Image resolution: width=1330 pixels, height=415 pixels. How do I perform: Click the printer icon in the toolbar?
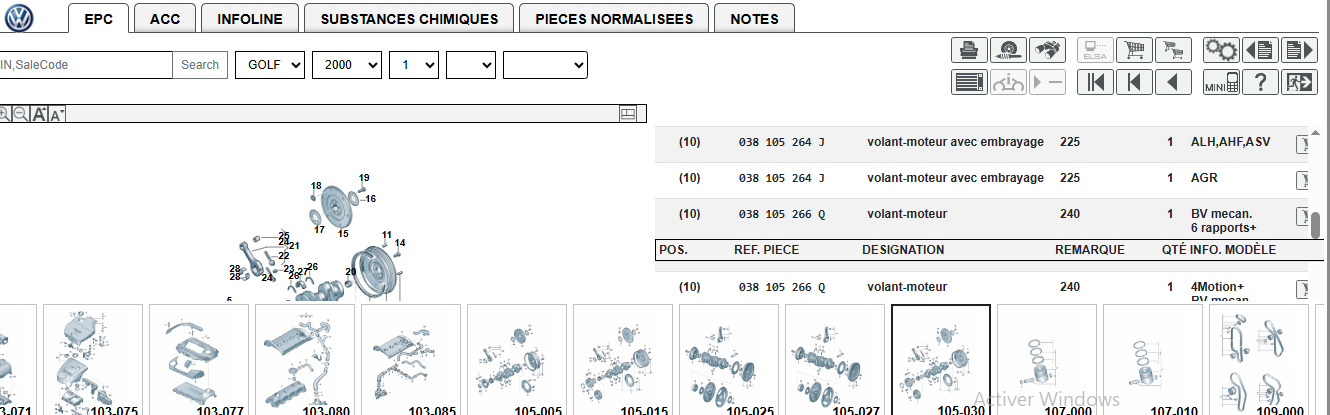click(x=969, y=49)
